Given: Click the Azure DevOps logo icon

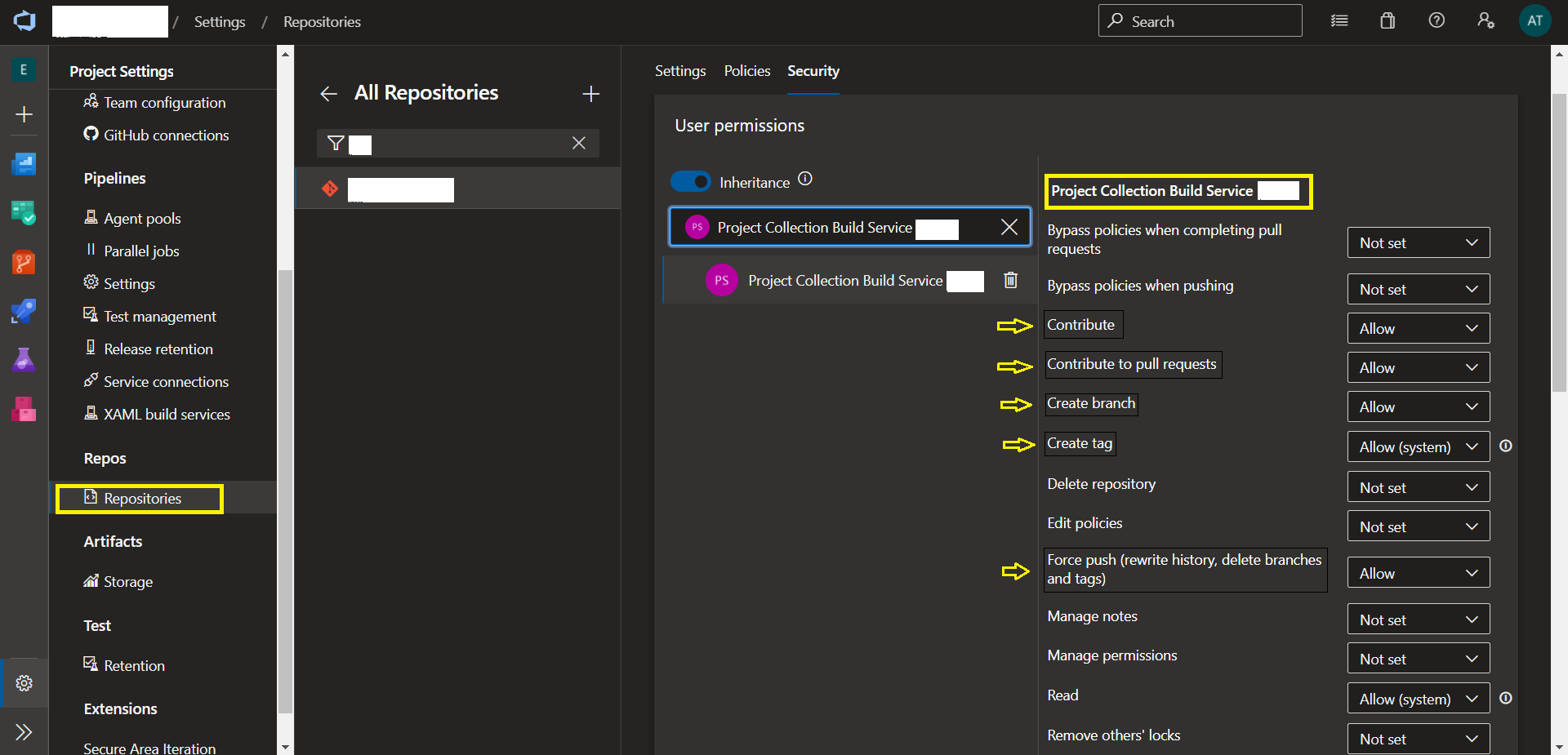Looking at the screenshot, I should 24,21.
